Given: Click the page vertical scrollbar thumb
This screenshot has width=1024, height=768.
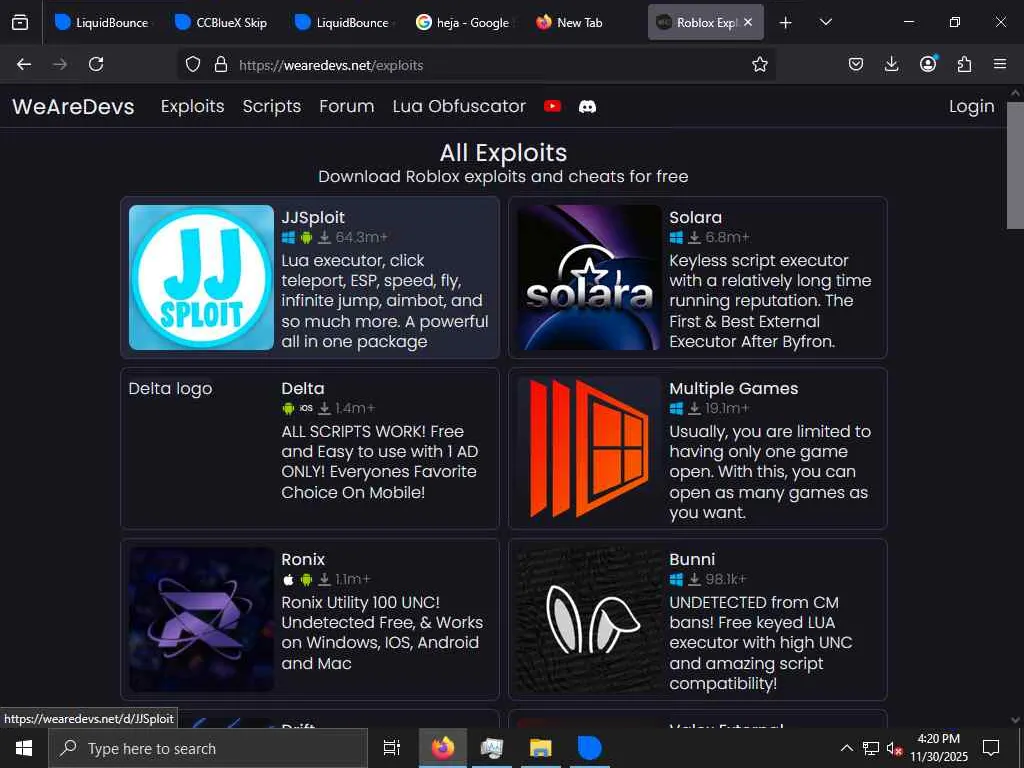Looking at the screenshot, I should 1014,165.
